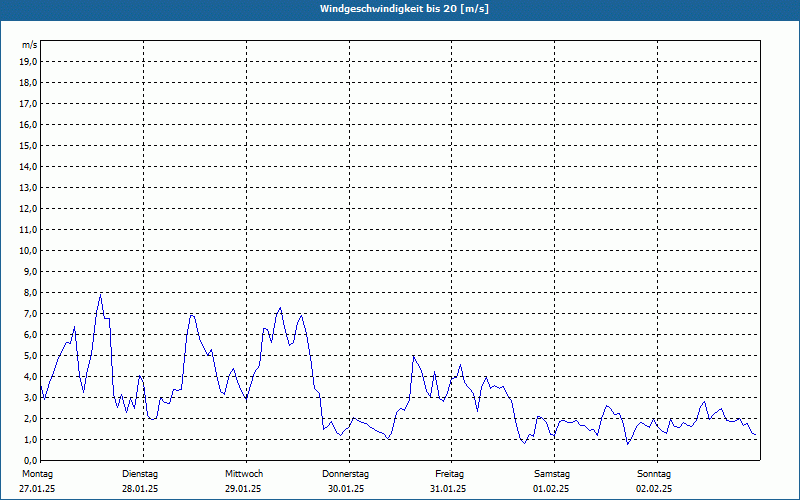Click the Donnerstag day label

coord(345,474)
